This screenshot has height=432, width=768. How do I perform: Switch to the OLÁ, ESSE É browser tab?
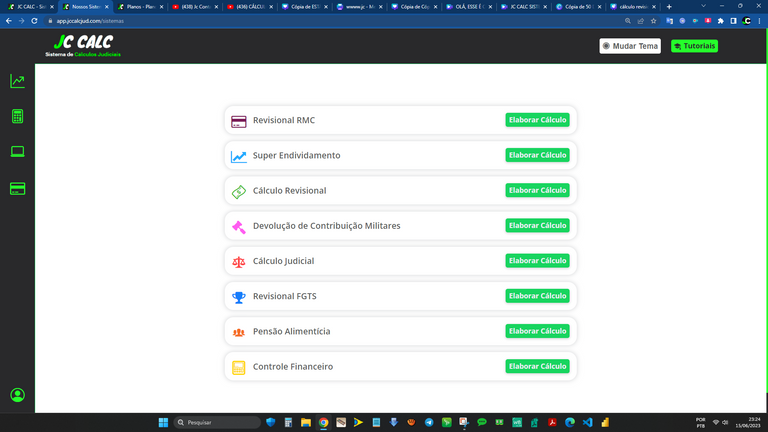tap(468, 7)
